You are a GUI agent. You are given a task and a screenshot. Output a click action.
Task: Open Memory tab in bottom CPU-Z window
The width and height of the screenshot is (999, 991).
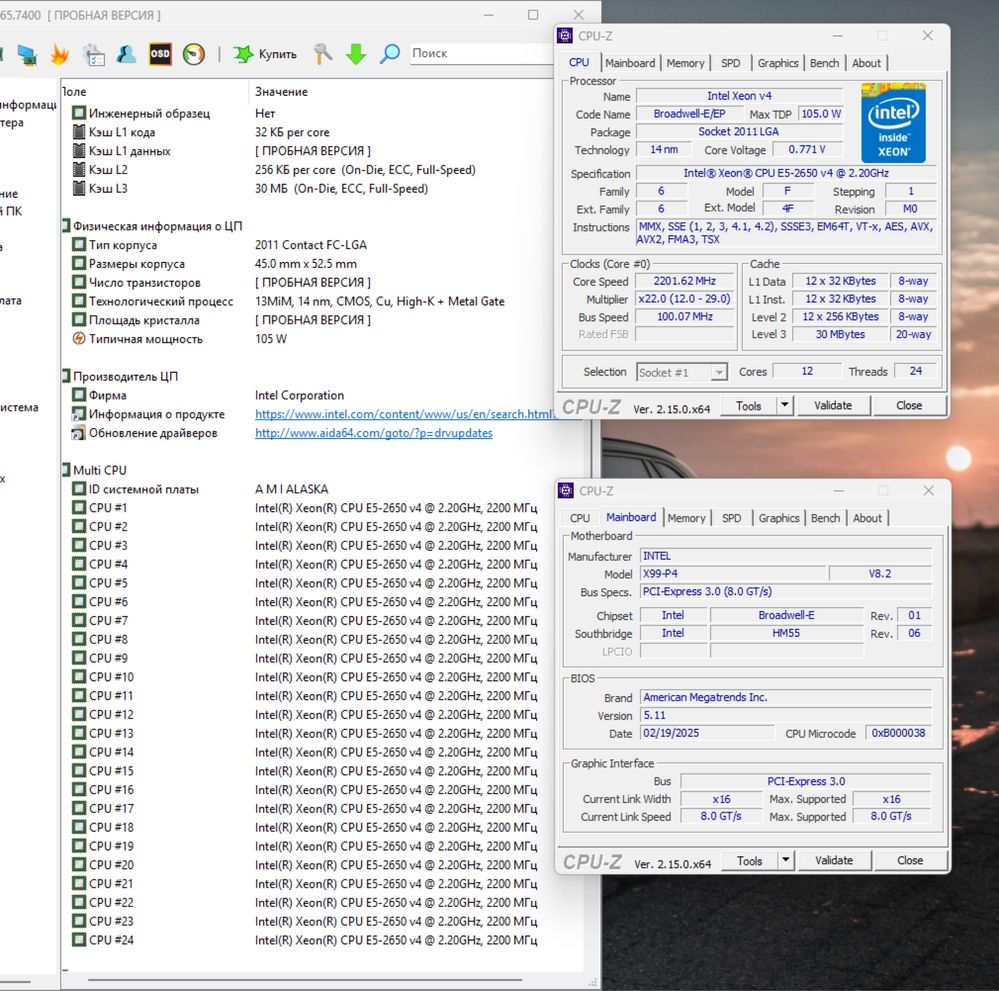(x=686, y=518)
